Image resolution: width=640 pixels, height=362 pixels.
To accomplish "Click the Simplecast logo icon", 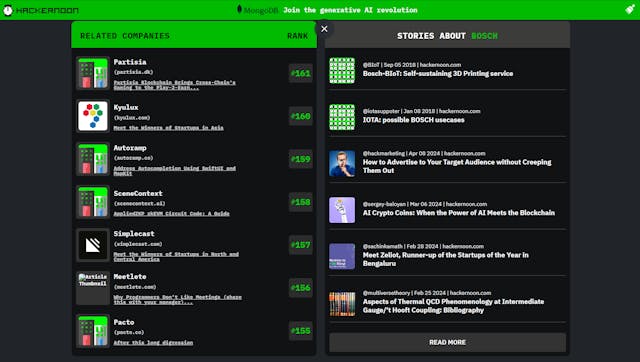I will point(93,245).
